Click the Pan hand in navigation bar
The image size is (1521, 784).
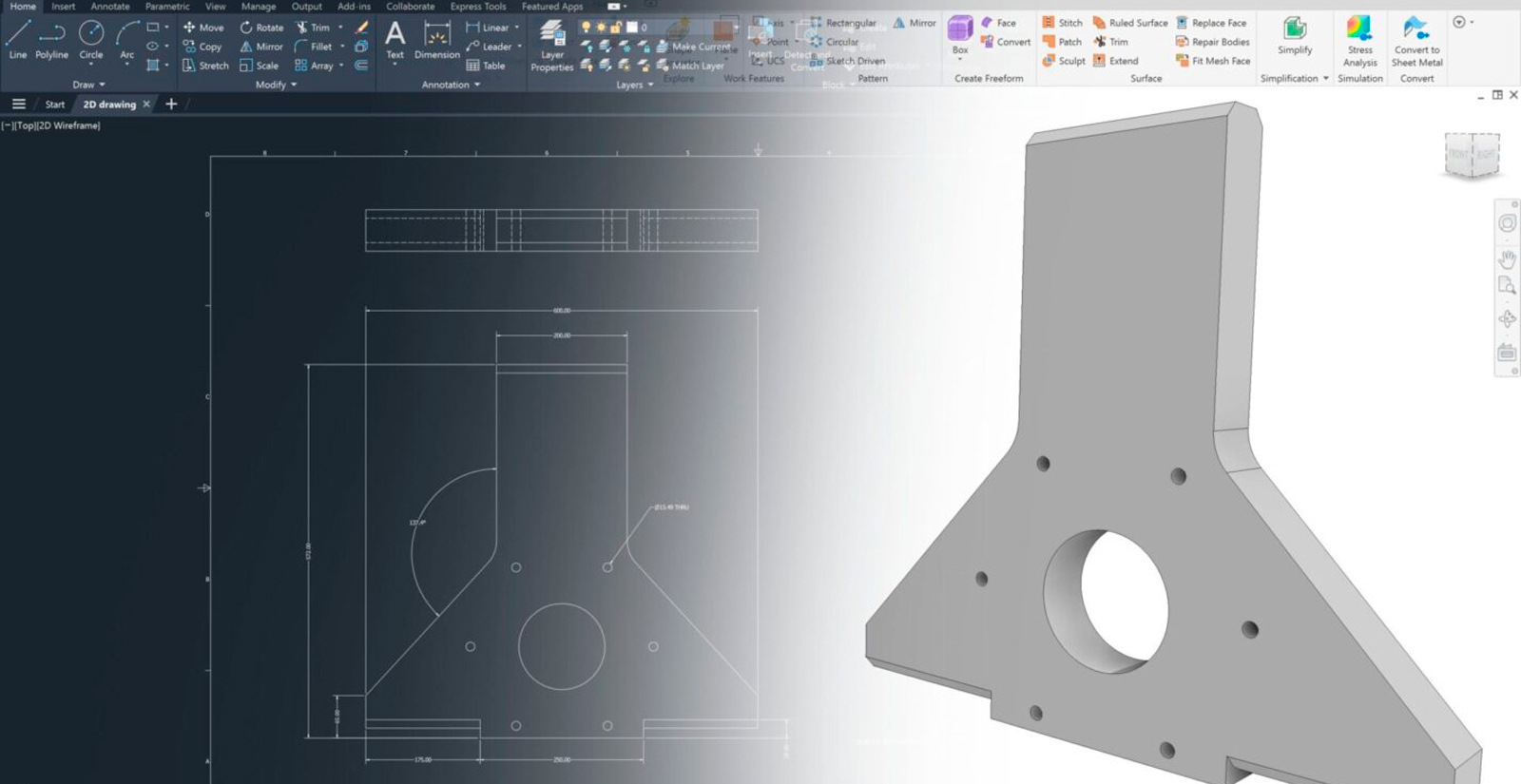pyautogui.click(x=1507, y=258)
